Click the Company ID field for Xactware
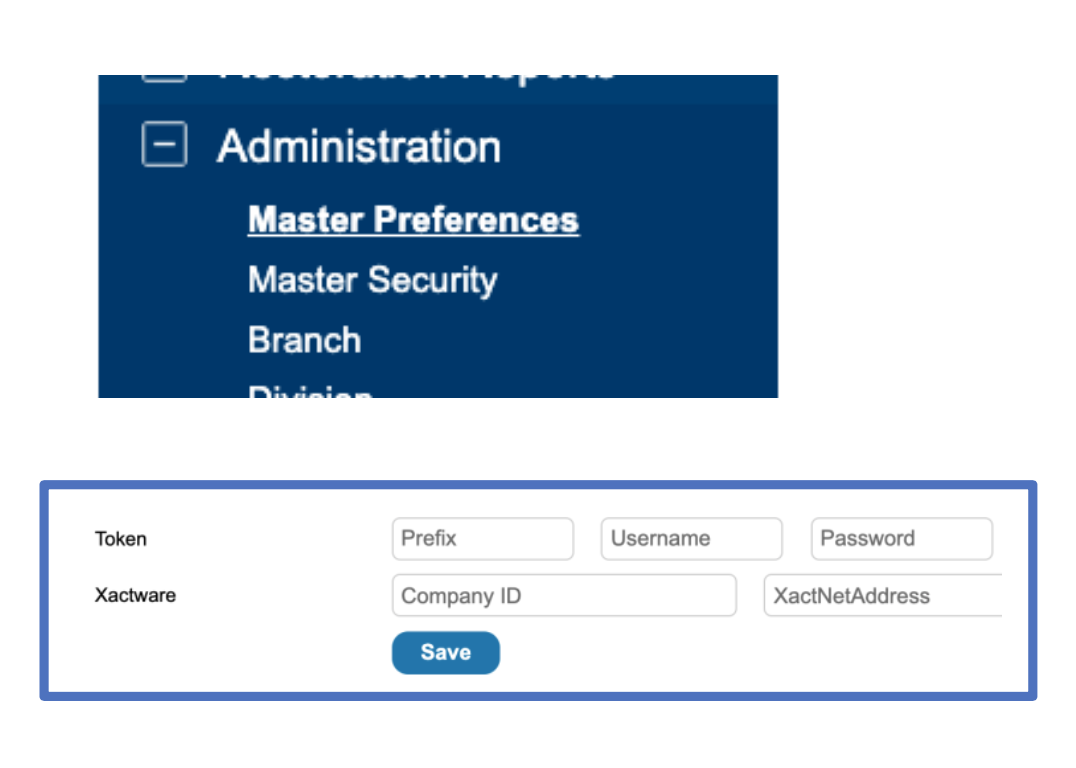 564,595
